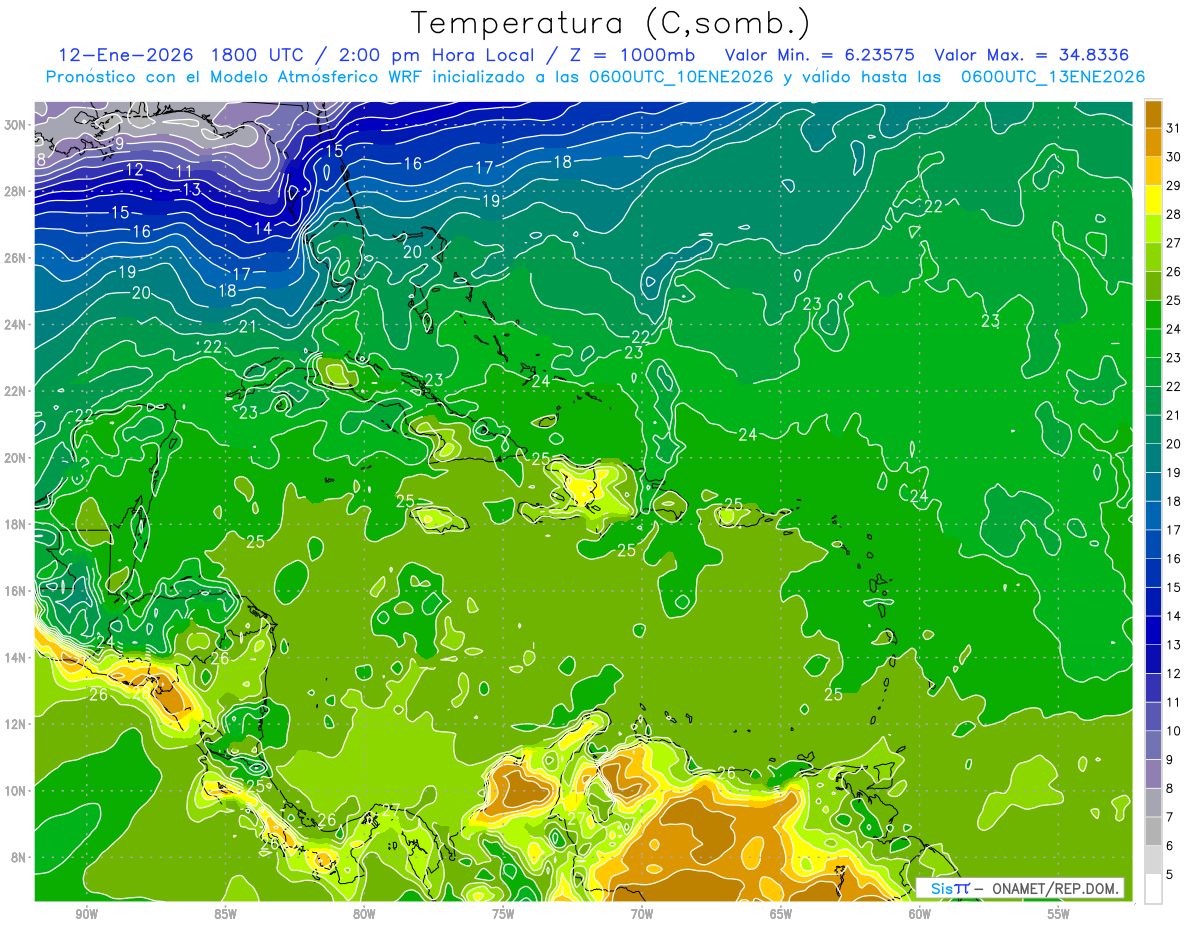Click 'Valor Min. = 6.23575' in header
The height and width of the screenshot is (927, 1200).
pyautogui.click(x=820, y=54)
